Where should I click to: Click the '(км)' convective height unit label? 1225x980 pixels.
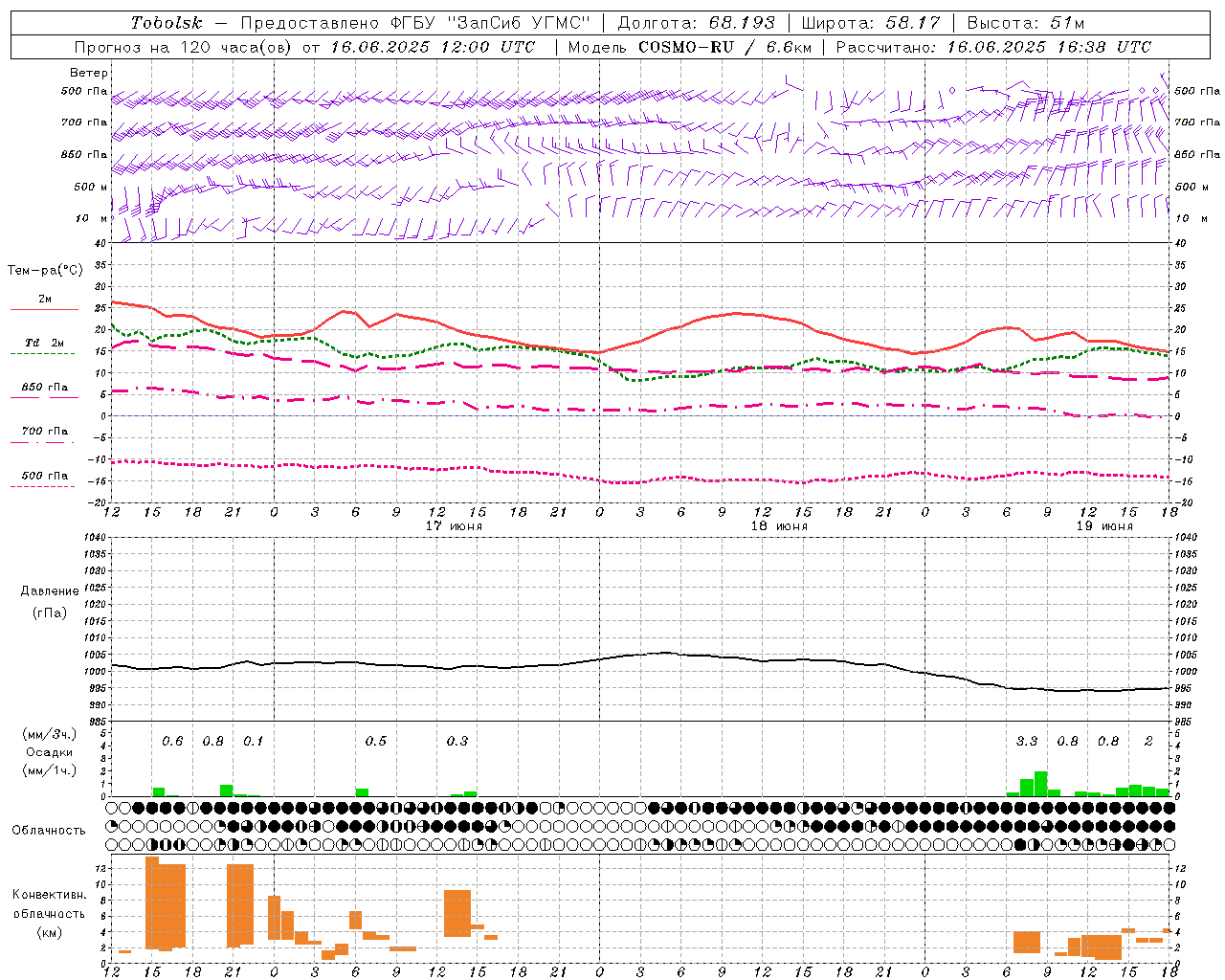coord(49,932)
